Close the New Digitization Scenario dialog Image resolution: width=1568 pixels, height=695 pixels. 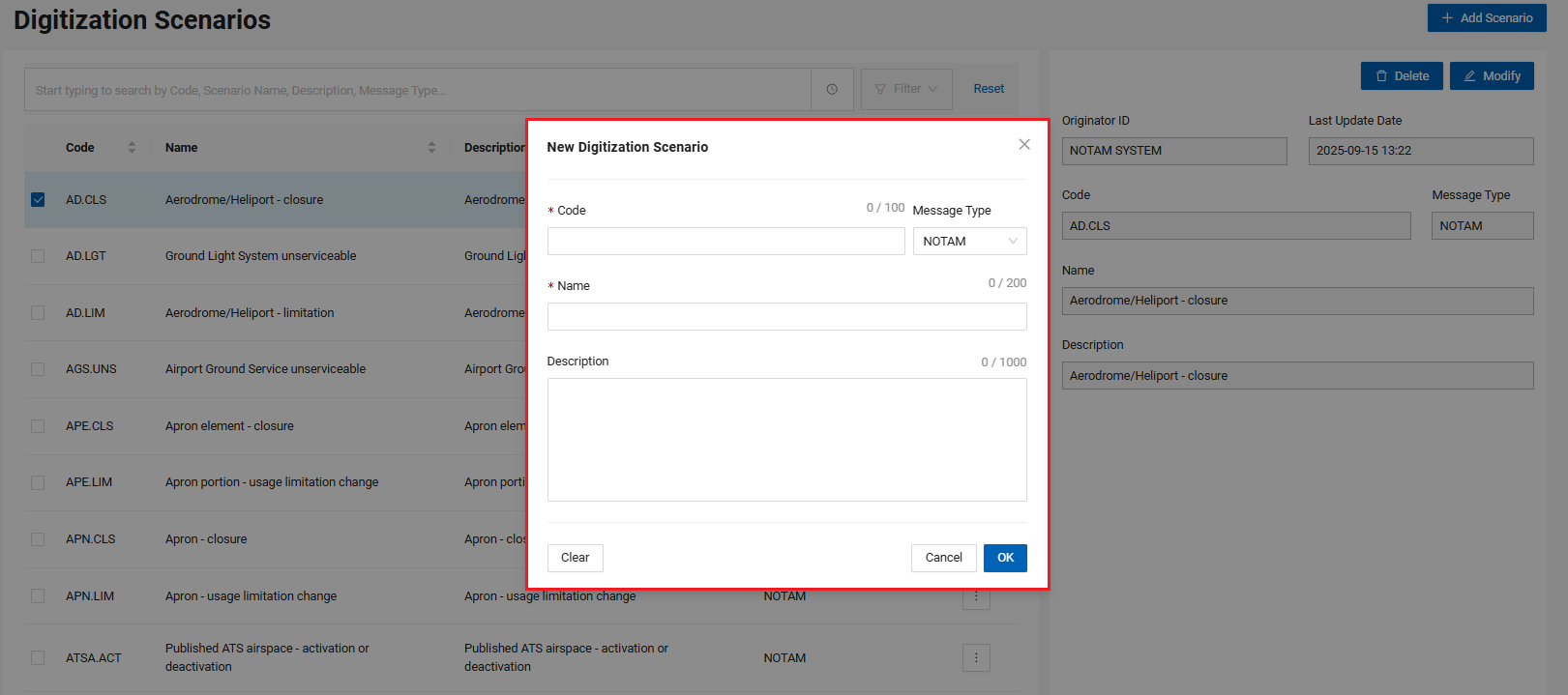[x=1024, y=145]
